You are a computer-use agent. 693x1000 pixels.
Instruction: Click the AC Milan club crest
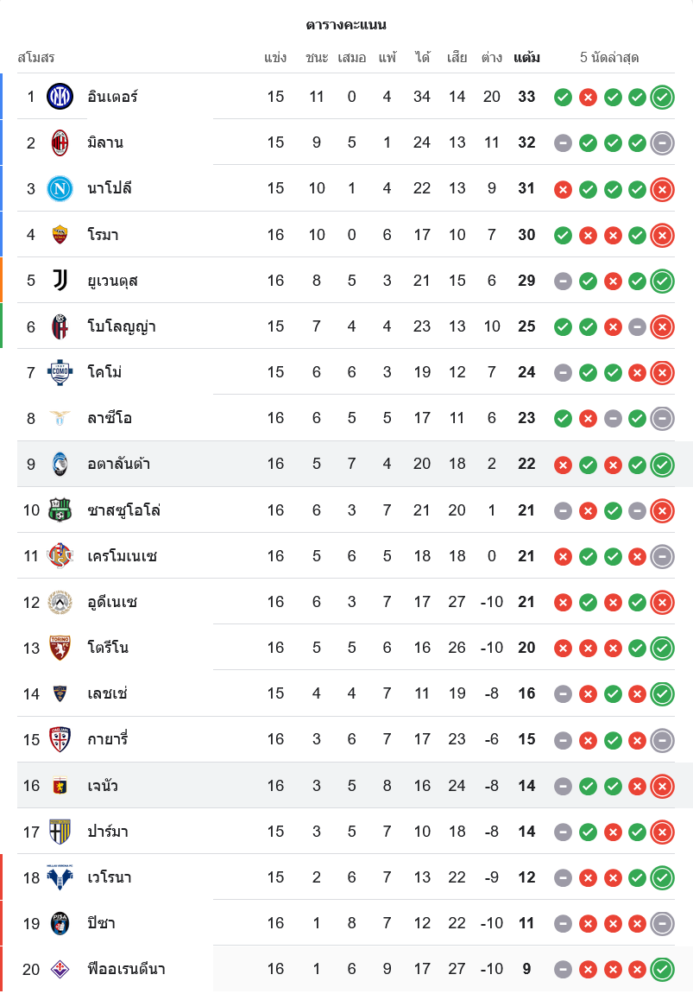[60, 143]
